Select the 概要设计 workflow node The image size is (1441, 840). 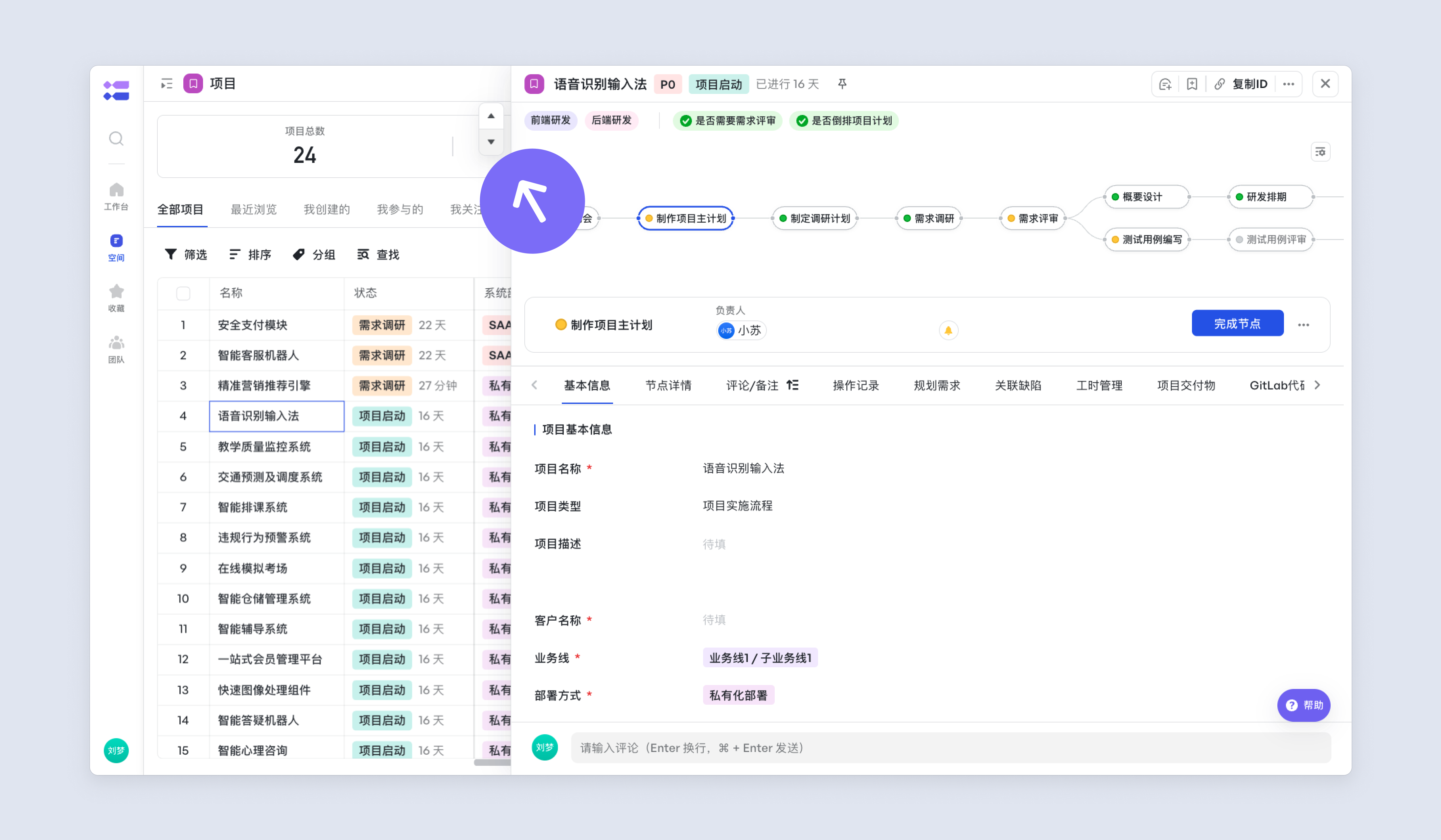pos(1147,197)
